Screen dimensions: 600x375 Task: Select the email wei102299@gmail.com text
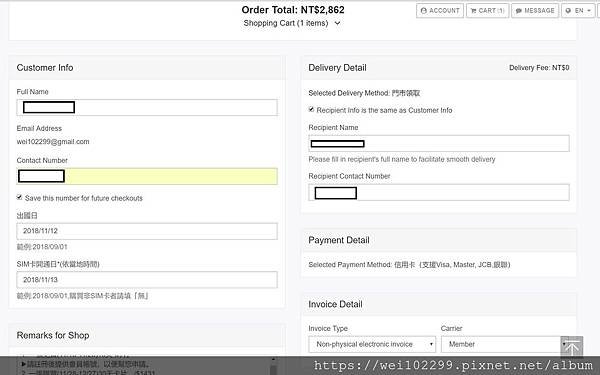point(53,142)
